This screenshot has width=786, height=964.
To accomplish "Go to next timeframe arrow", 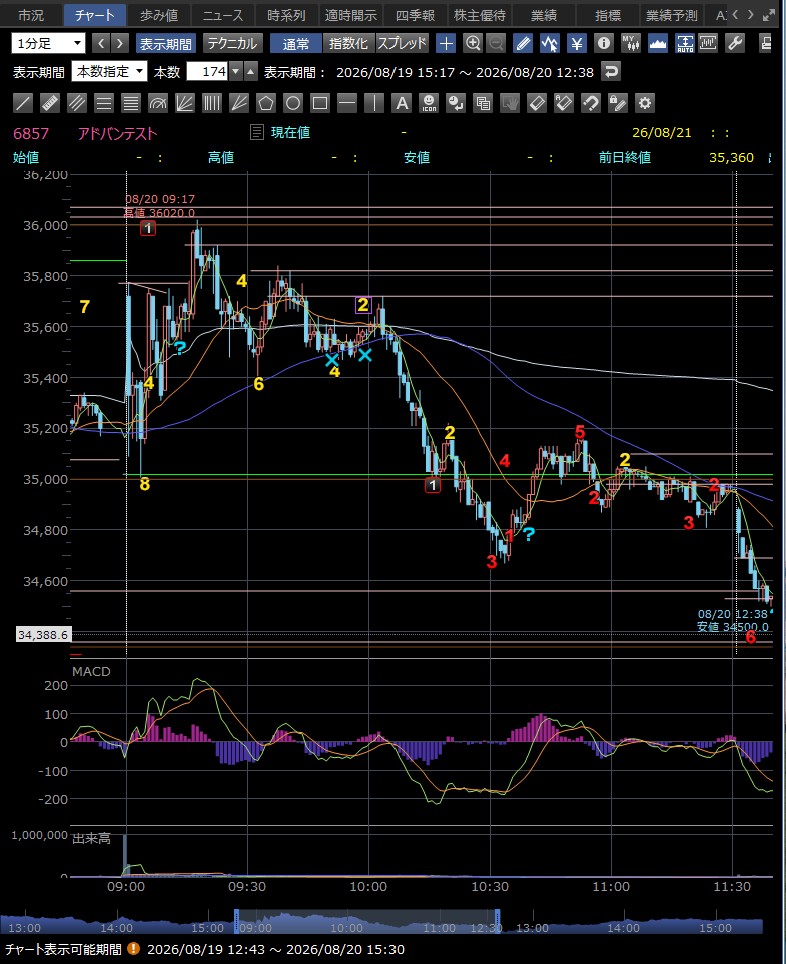I will pos(119,43).
